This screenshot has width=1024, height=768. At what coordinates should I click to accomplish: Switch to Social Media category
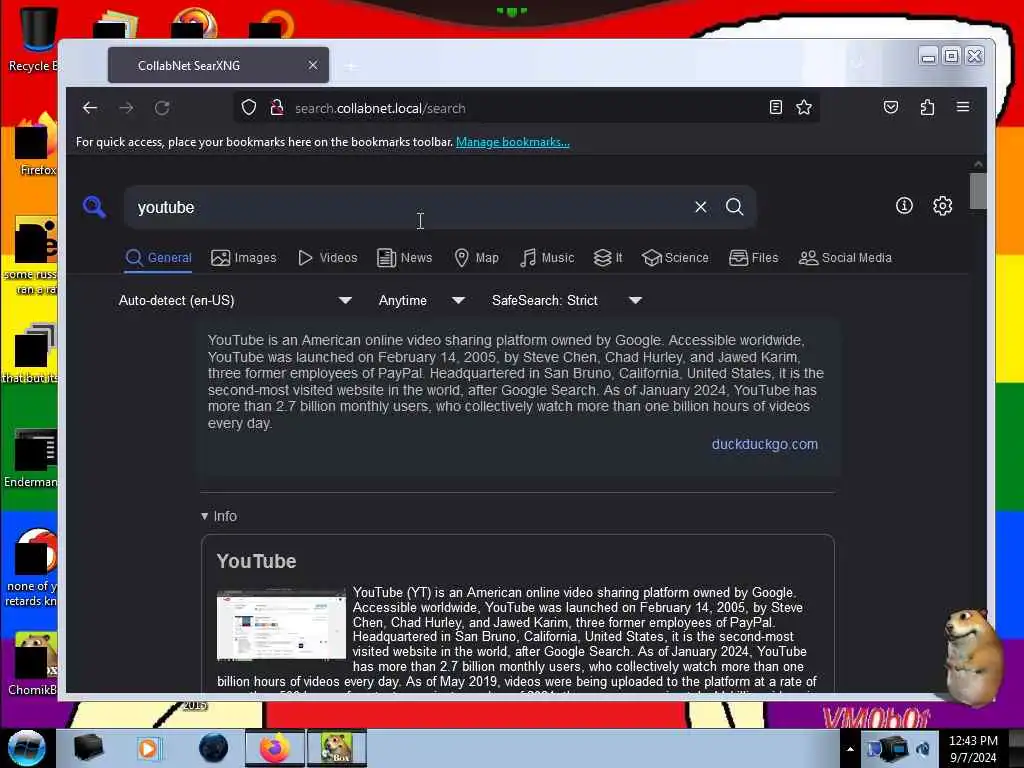click(845, 258)
